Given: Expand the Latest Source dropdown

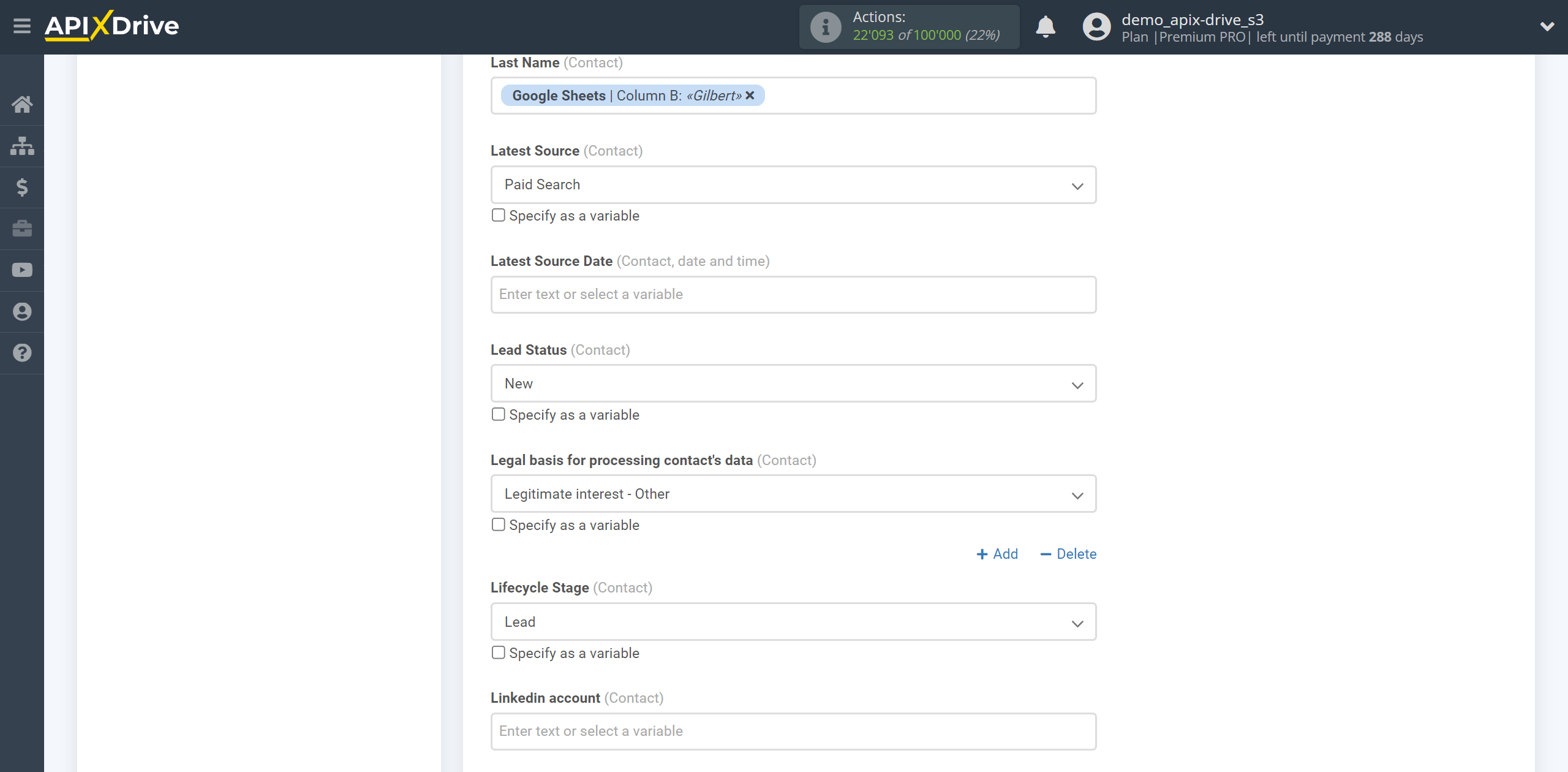Looking at the screenshot, I should 1078,184.
